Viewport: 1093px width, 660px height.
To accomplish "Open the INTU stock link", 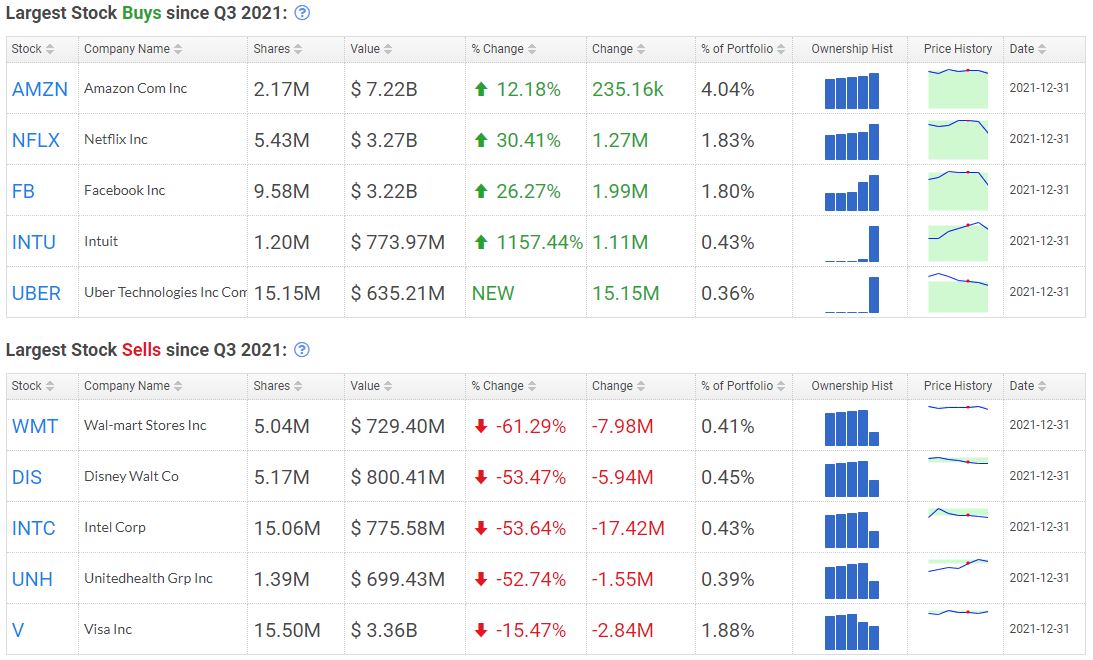I will 33,242.
